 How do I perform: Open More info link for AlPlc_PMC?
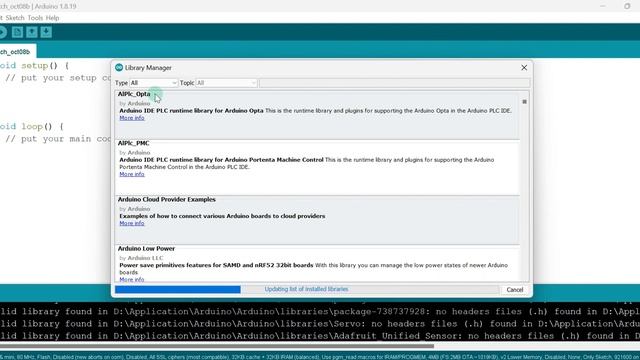click(x=132, y=174)
